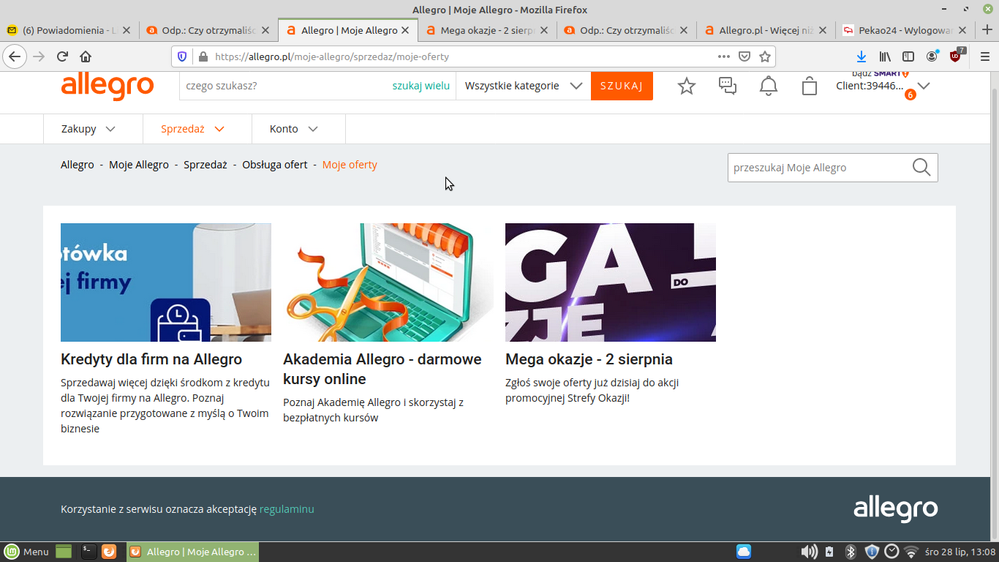Open the Wszystkie kategorie dropdown
The image size is (999, 562).
click(x=523, y=86)
